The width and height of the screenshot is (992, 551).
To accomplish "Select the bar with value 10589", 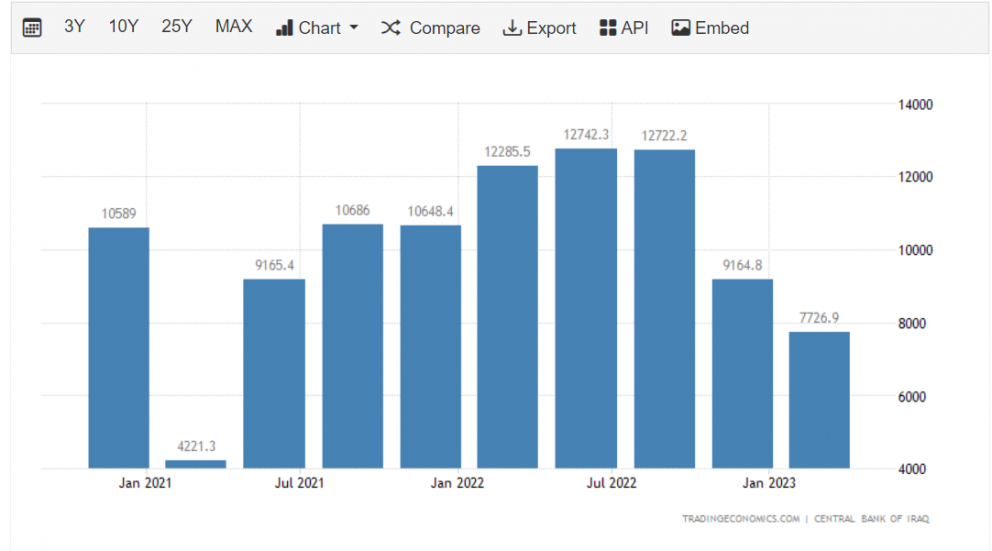I will pyautogui.click(x=119, y=347).
